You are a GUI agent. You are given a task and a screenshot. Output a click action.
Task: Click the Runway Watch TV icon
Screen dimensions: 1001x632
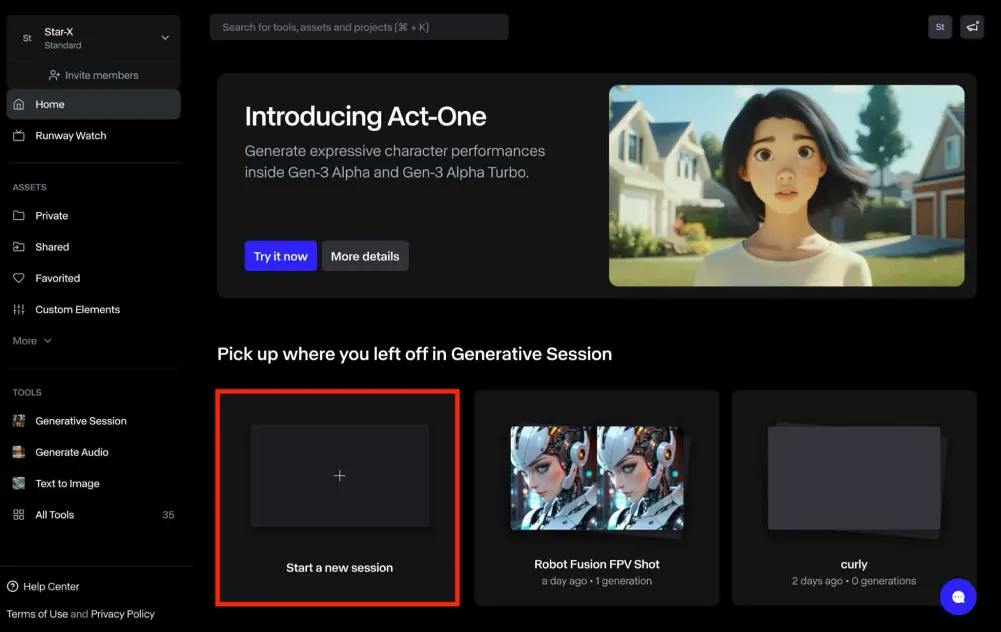pos(18,136)
